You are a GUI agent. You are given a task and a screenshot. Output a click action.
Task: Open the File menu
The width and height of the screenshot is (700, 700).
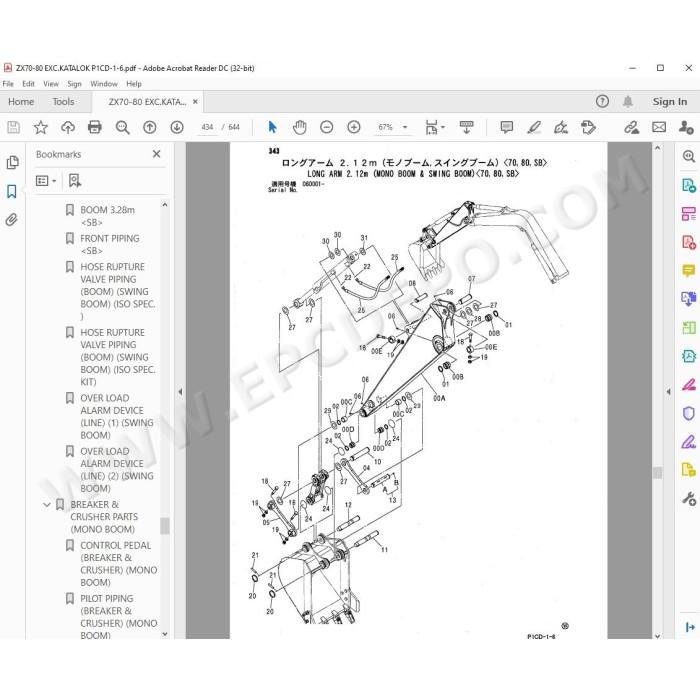pyautogui.click(x=8, y=84)
